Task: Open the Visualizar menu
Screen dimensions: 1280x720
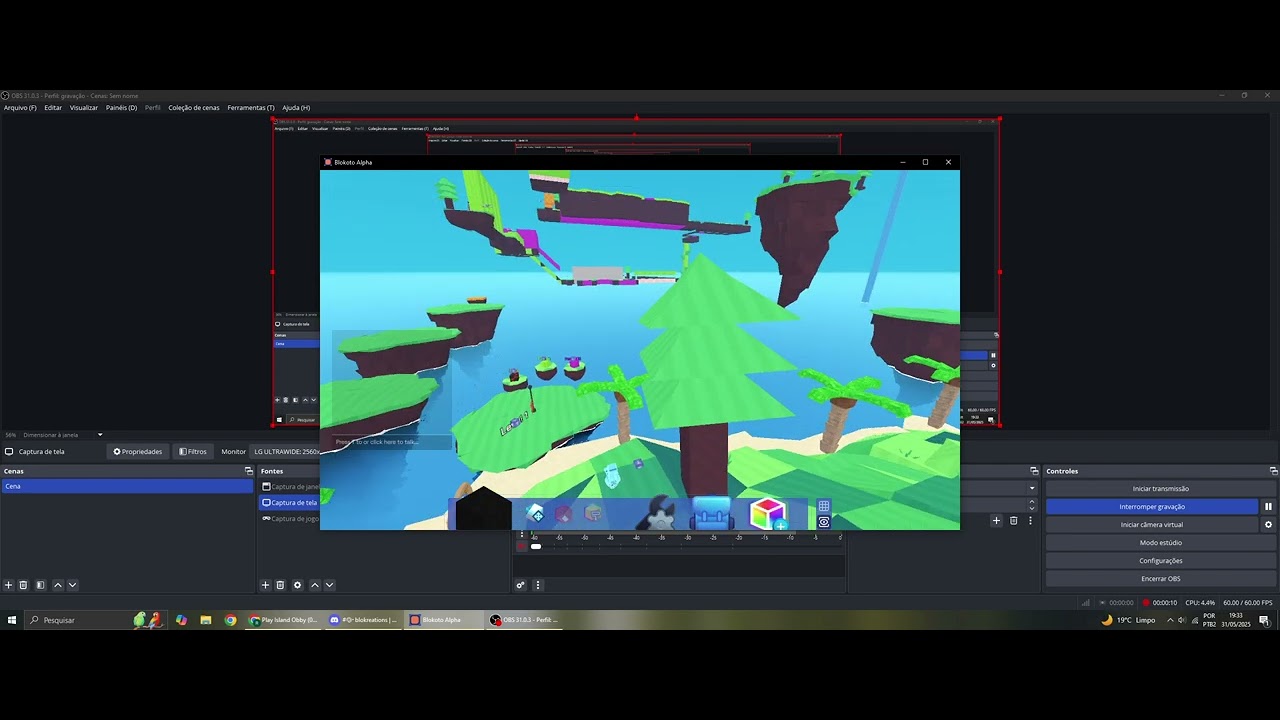Action: [x=84, y=108]
